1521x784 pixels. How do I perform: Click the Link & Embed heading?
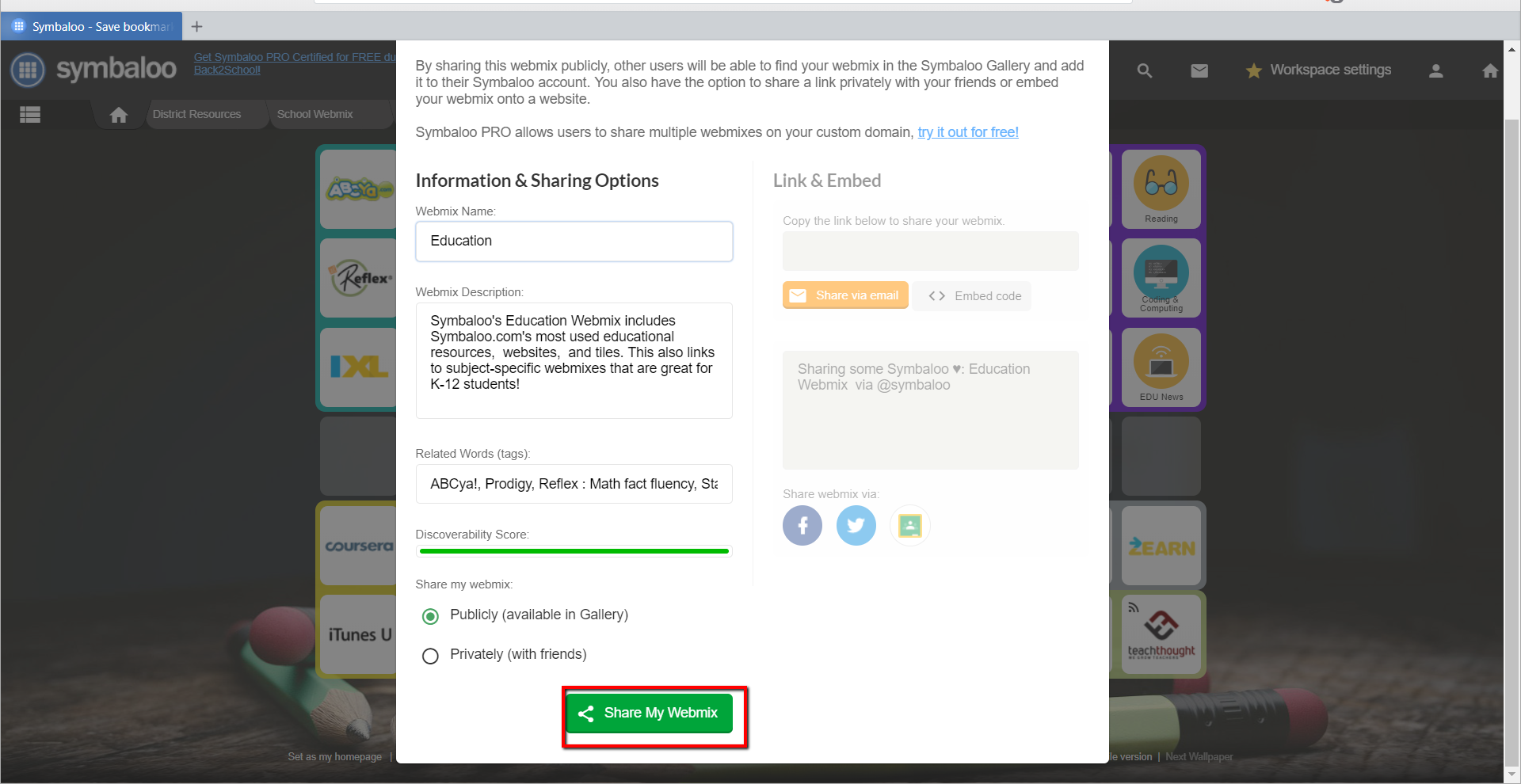[827, 181]
